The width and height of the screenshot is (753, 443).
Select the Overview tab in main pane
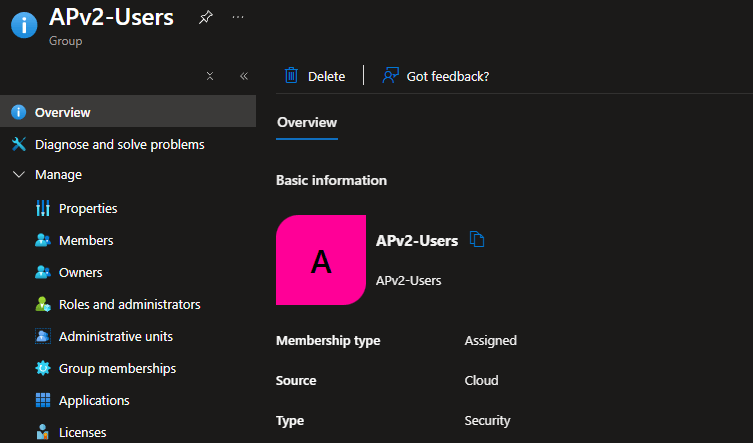[307, 123]
